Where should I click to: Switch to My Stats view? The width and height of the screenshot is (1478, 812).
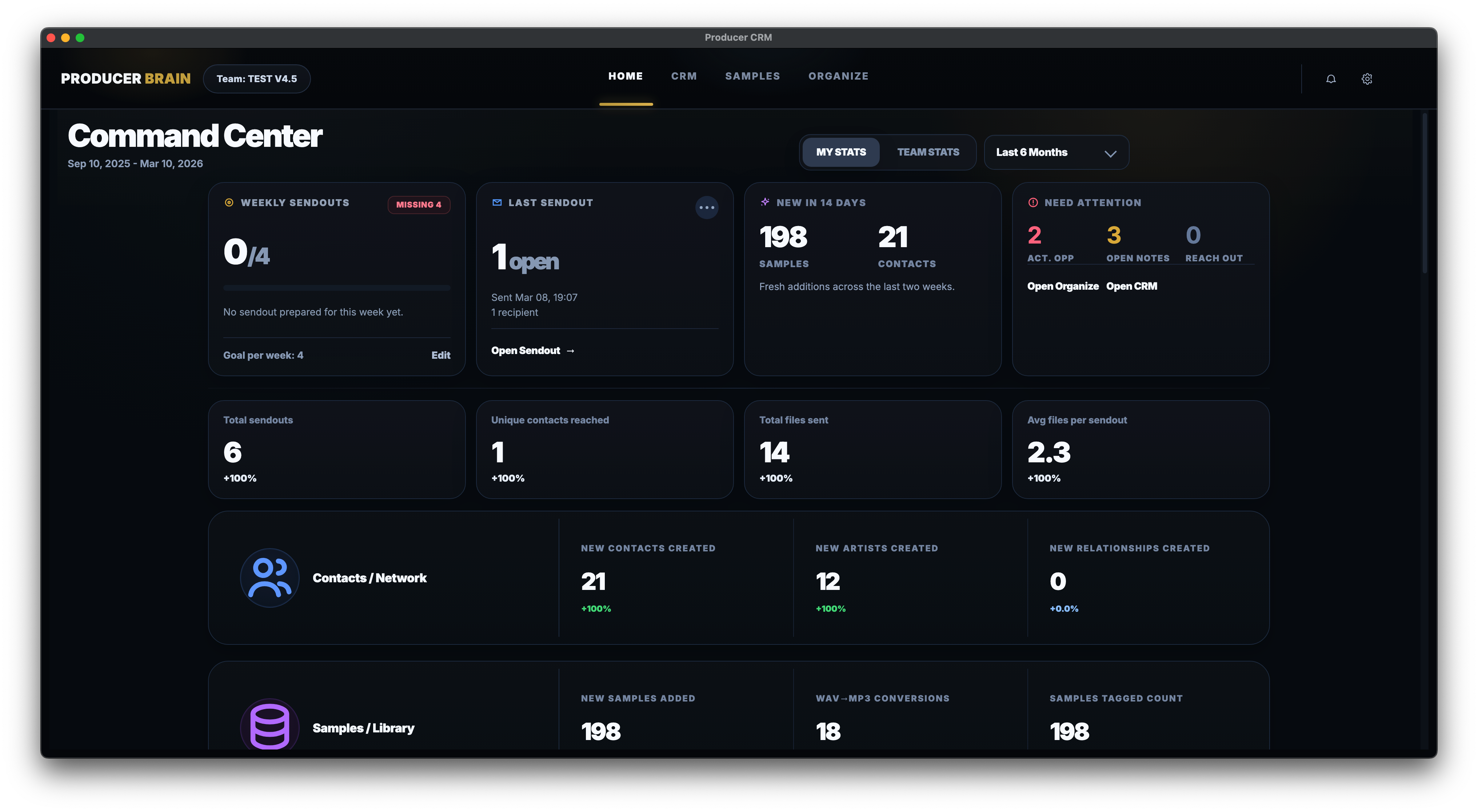pos(841,152)
